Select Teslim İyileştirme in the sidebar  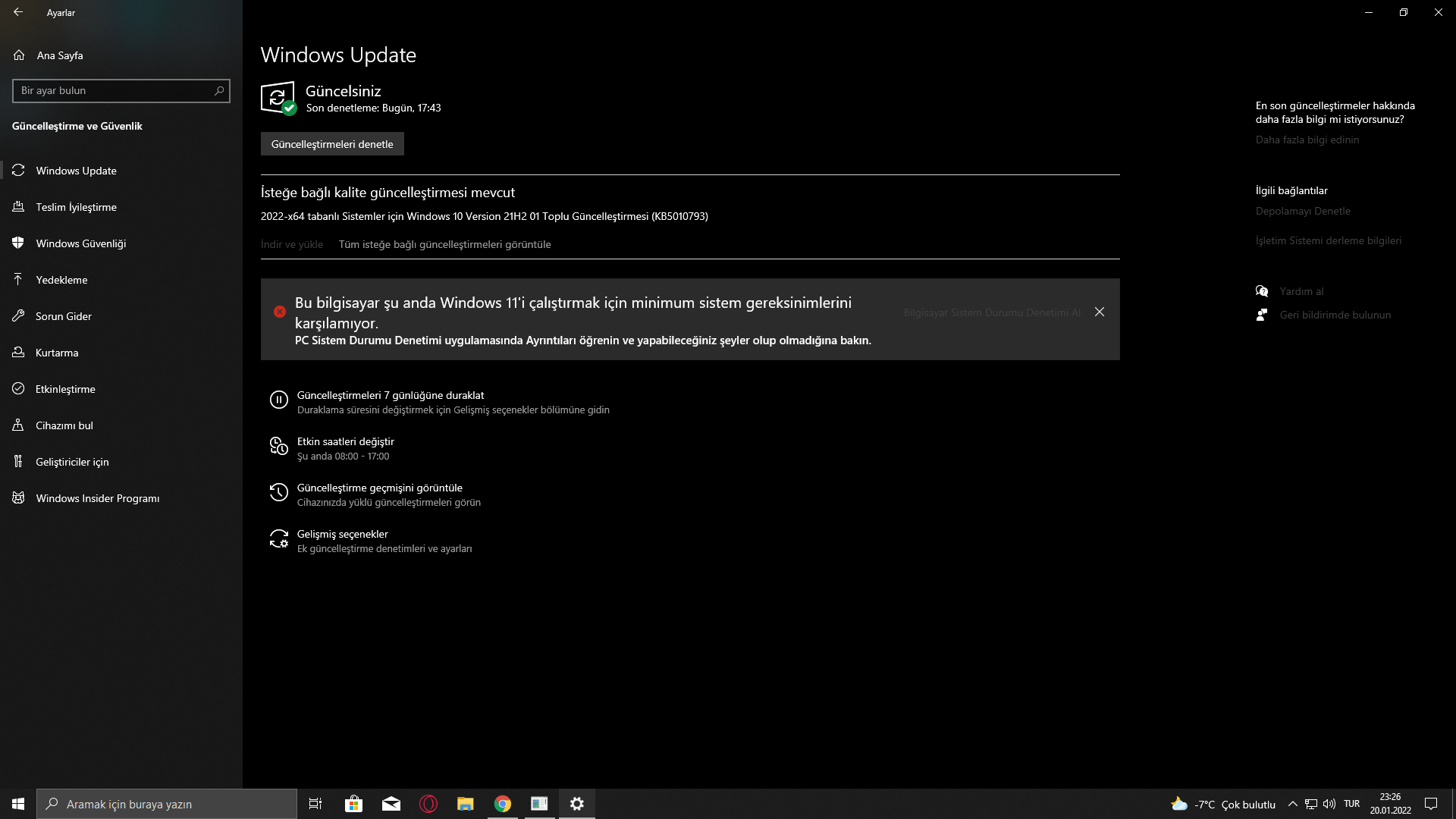pyautogui.click(x=121, y=207)
